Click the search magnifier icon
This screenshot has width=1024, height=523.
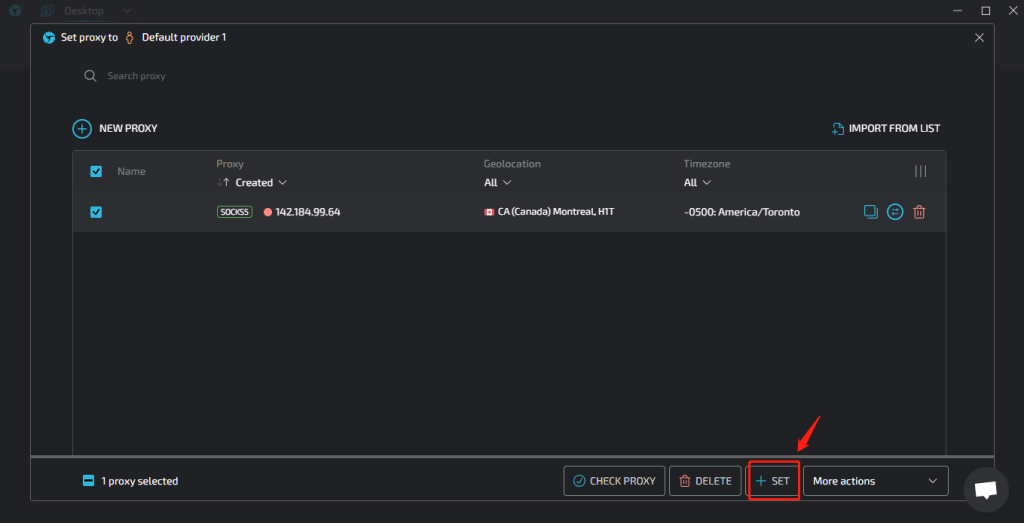click(x=90, y=76)
